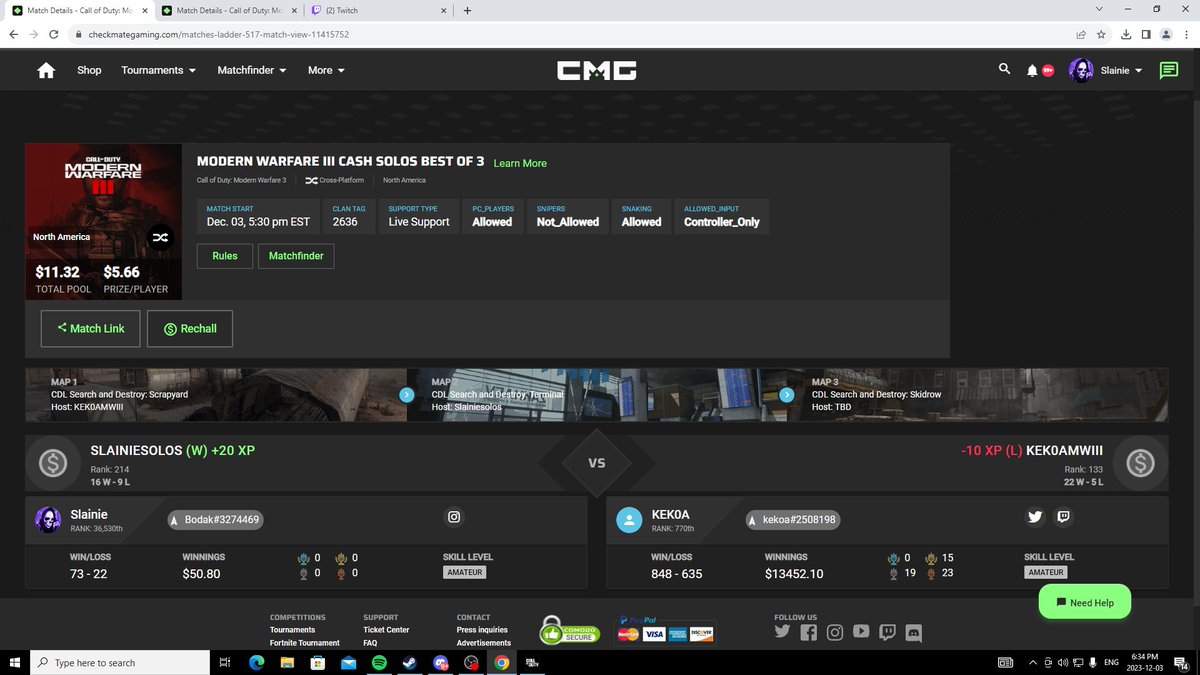Click the footer Facebook icon
The width and height of the screenshot is (1200, 675).
[x=808, y=632]
